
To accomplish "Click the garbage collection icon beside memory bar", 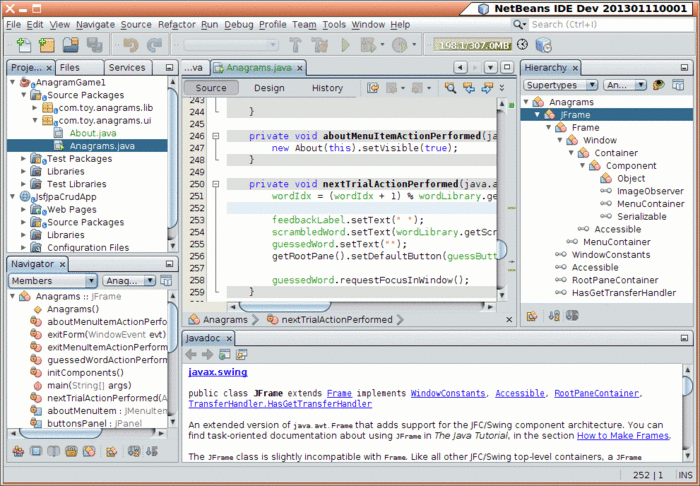I will [x=523, y=45].
